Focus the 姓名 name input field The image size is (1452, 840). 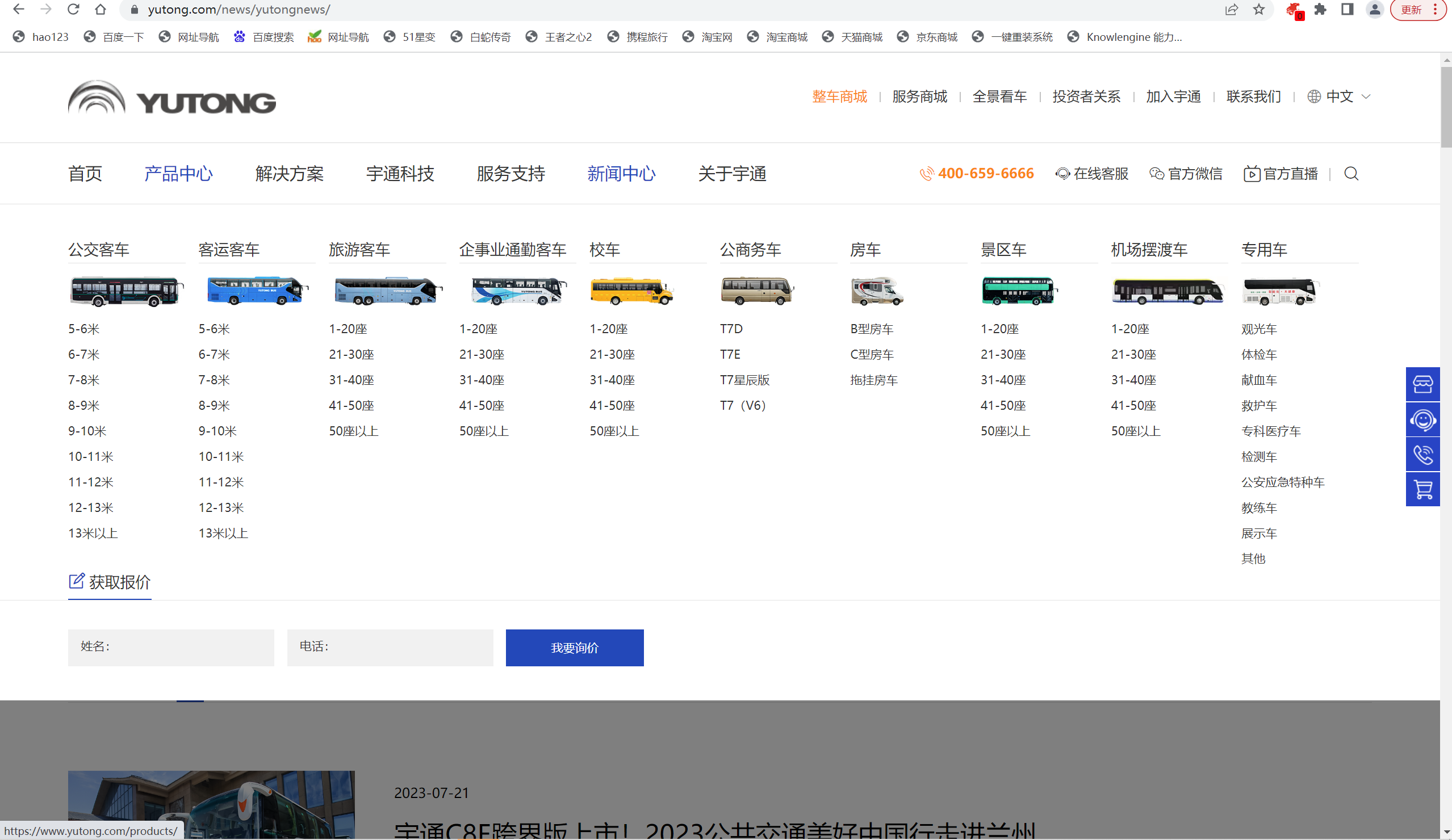[x=171, y=648]
